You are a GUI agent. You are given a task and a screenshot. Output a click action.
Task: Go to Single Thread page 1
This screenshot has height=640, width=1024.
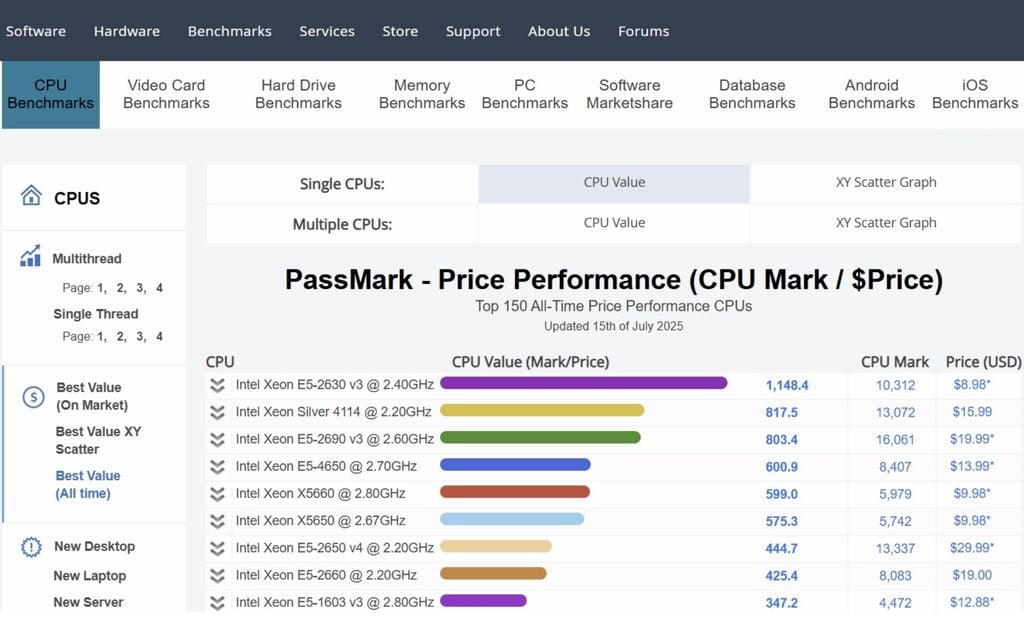[x=101, y=337]
